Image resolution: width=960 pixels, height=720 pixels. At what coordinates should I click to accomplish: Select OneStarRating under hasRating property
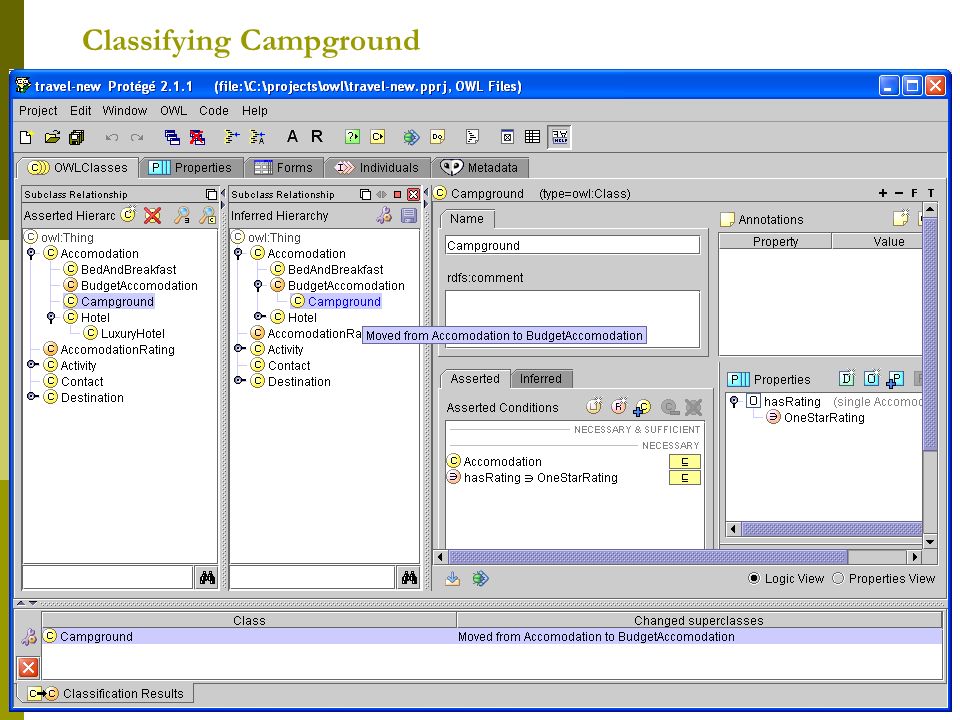coord(824,418)
